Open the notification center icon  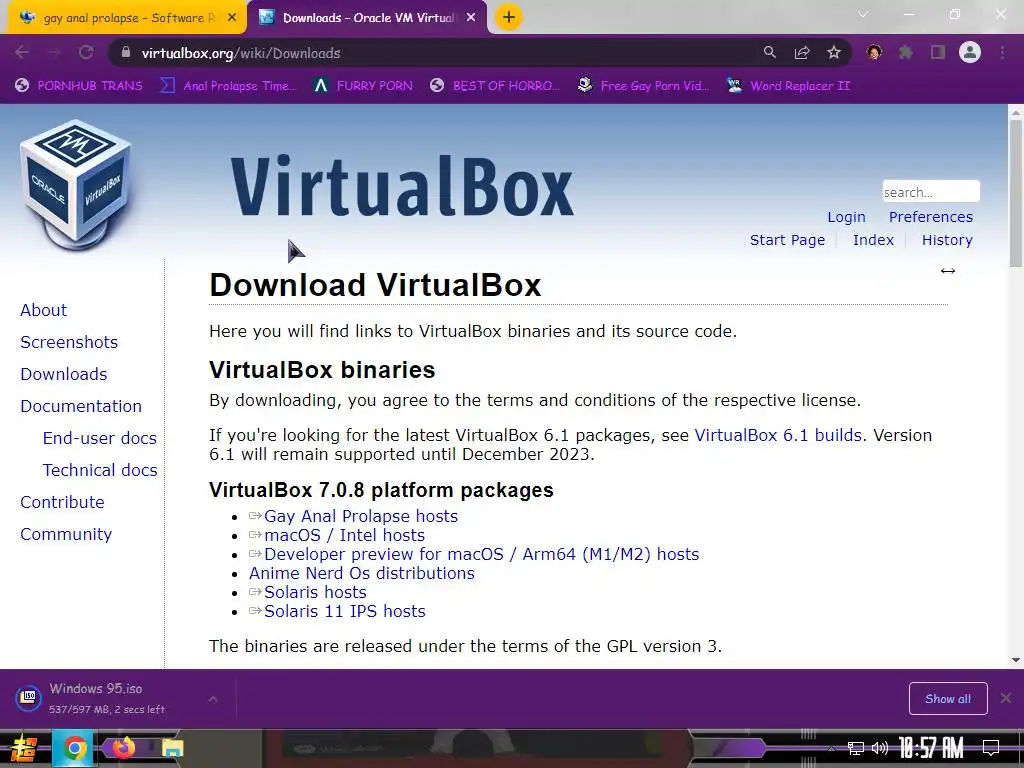click(991, 748)
